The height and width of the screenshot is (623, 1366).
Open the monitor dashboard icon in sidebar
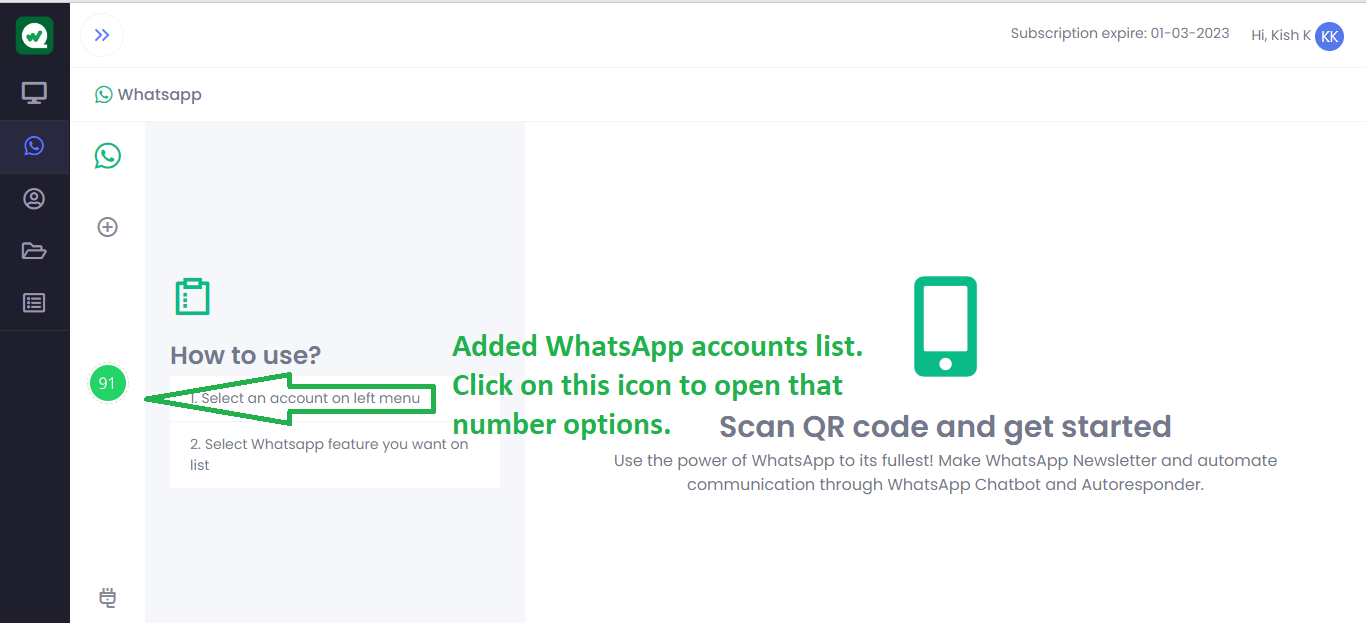coord(34,93)
